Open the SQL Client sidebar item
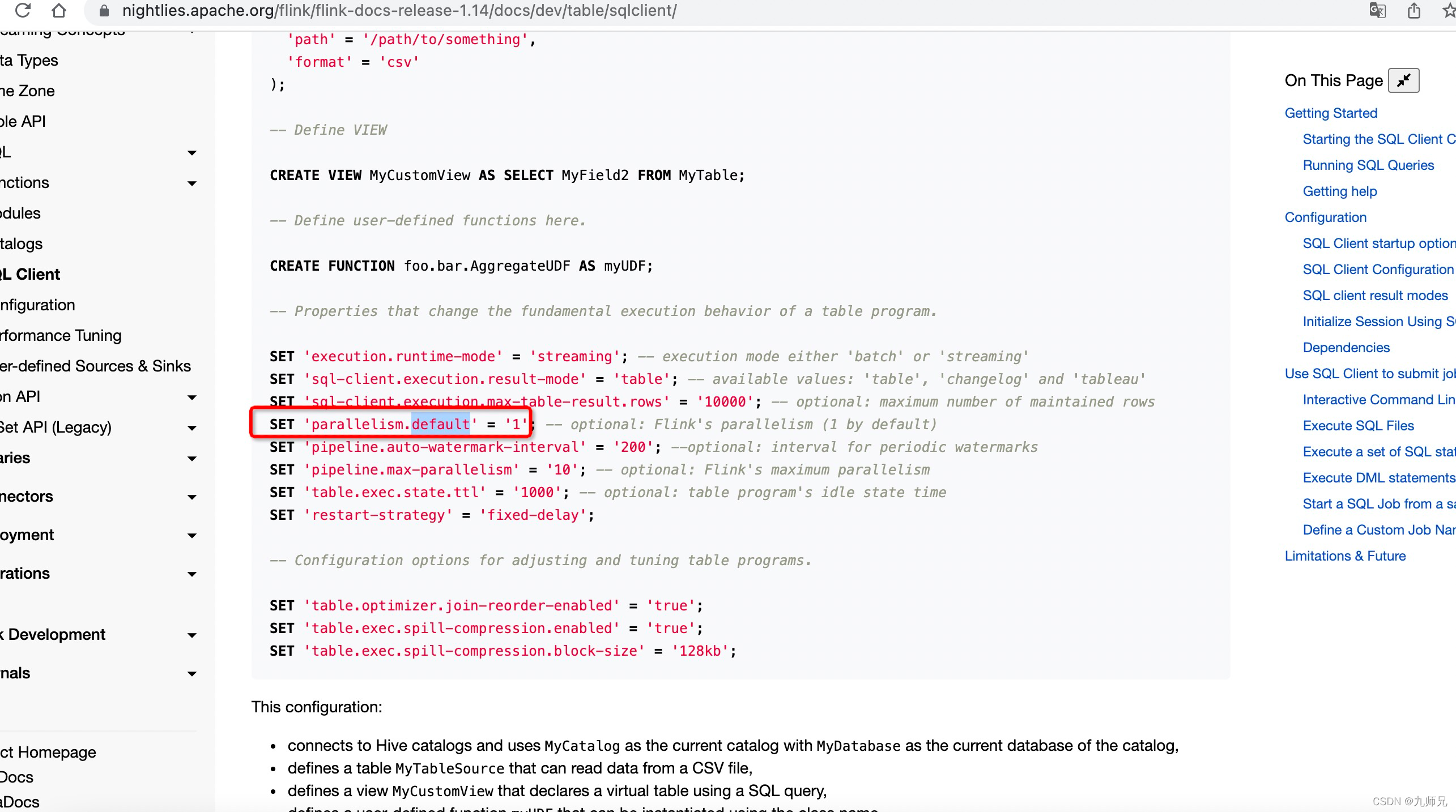 pos(31,274)
